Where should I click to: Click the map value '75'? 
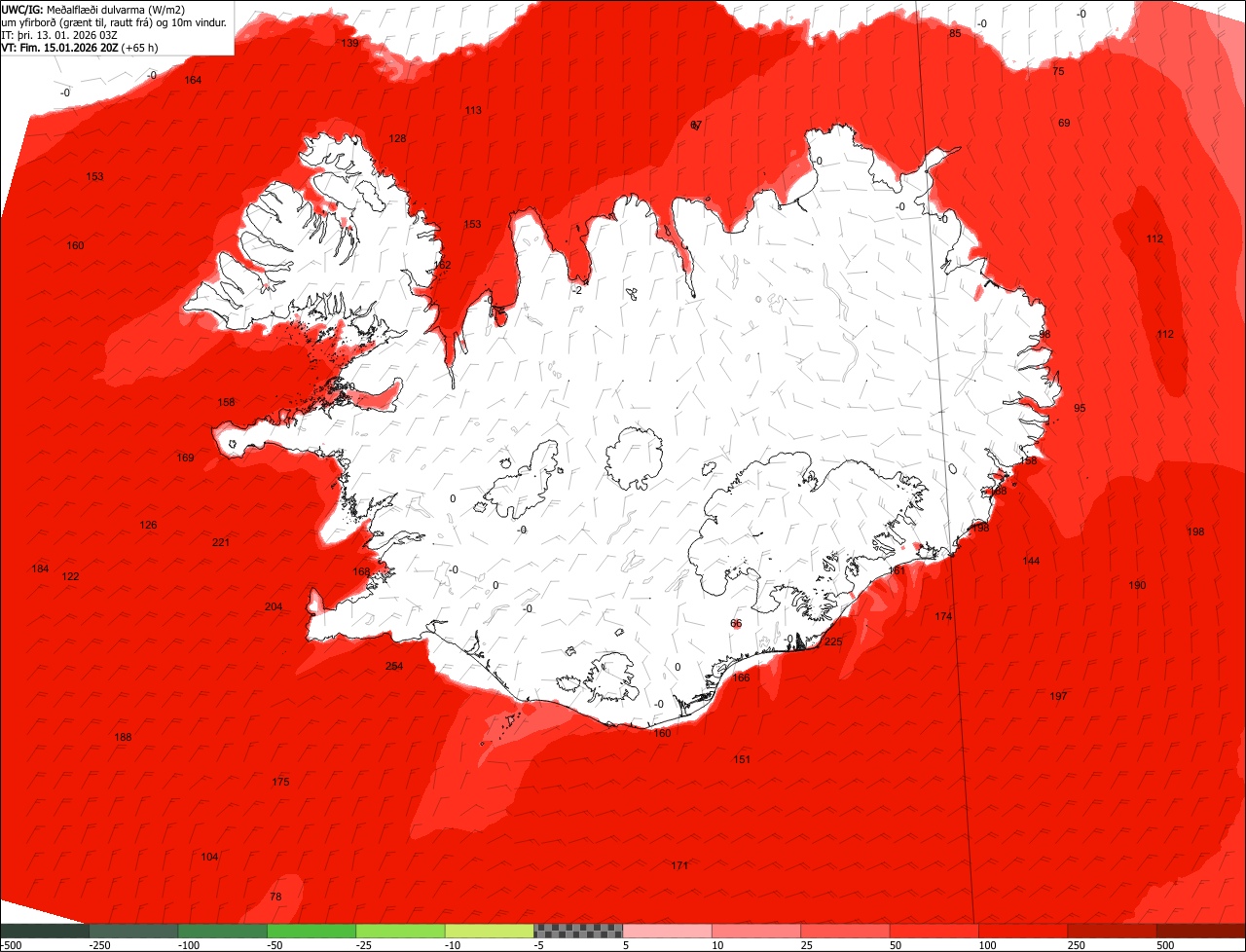click(x=1059, y=71)
